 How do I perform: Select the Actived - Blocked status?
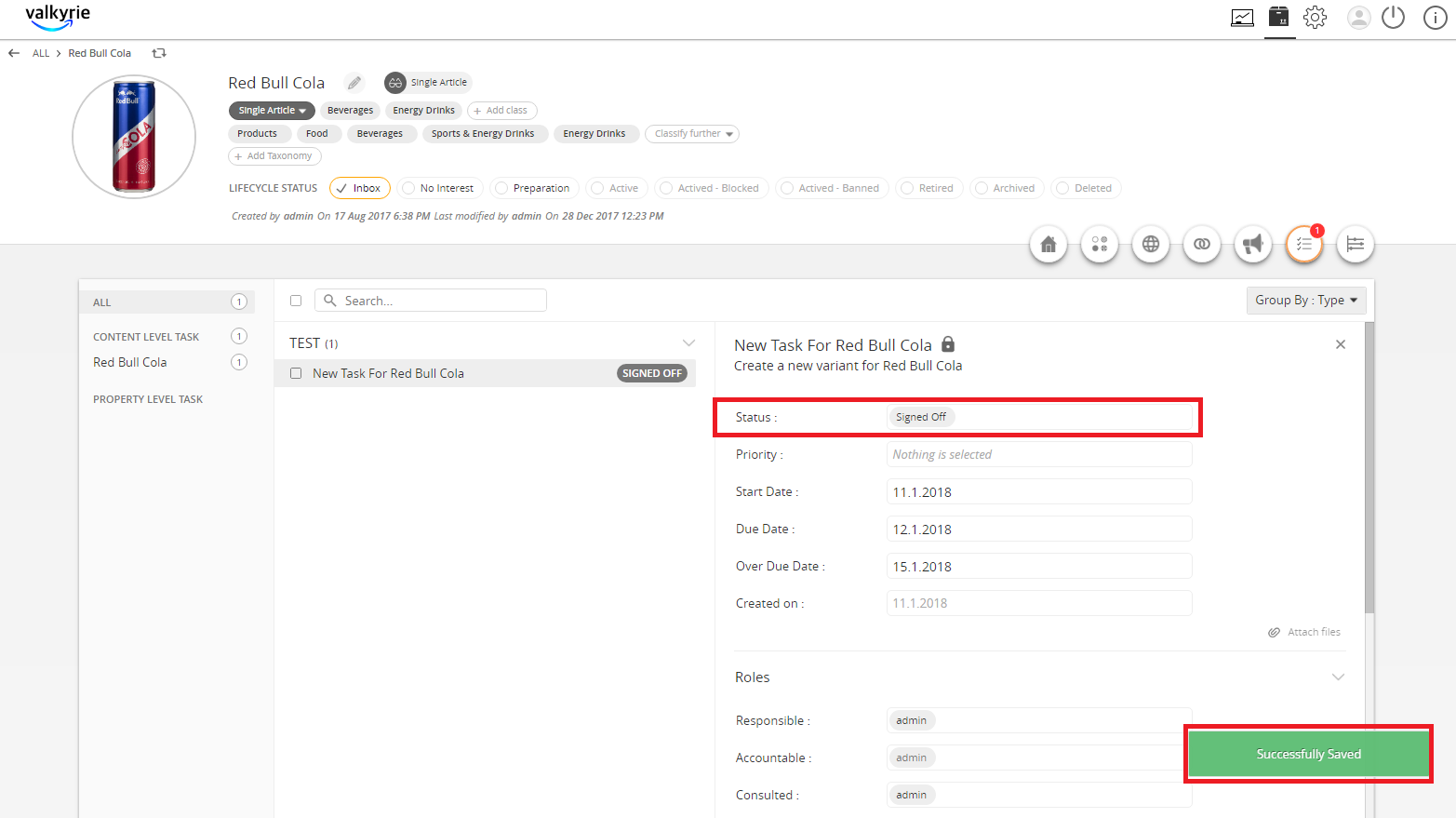(x=711, y=188)
